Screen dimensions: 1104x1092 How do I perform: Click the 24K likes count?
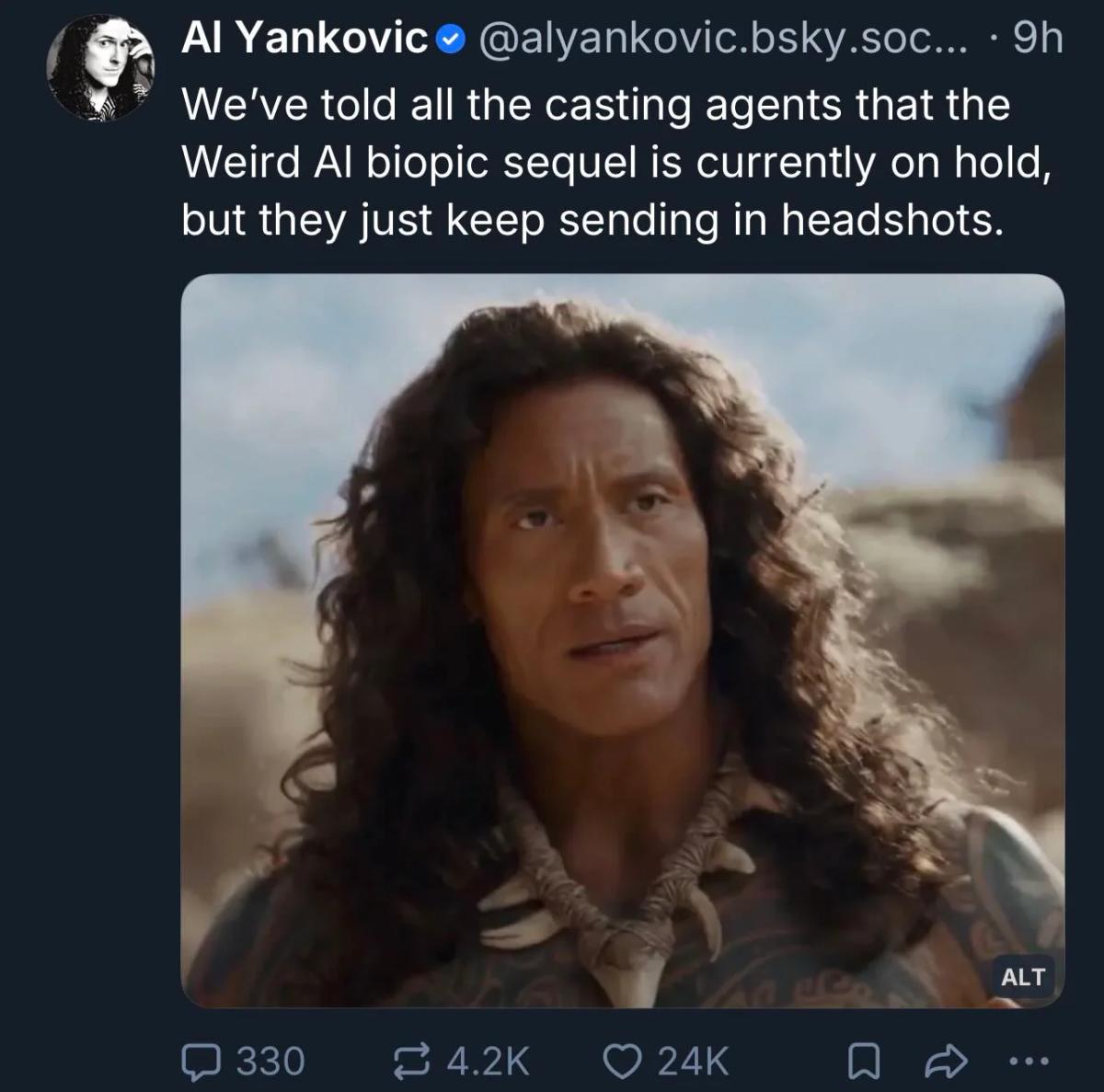click(692, 1061)
